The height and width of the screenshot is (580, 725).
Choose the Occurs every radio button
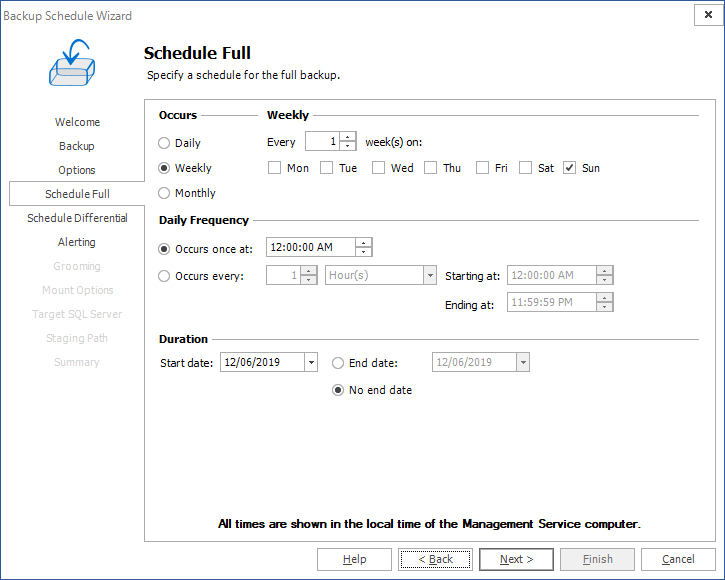click(165, 276)
